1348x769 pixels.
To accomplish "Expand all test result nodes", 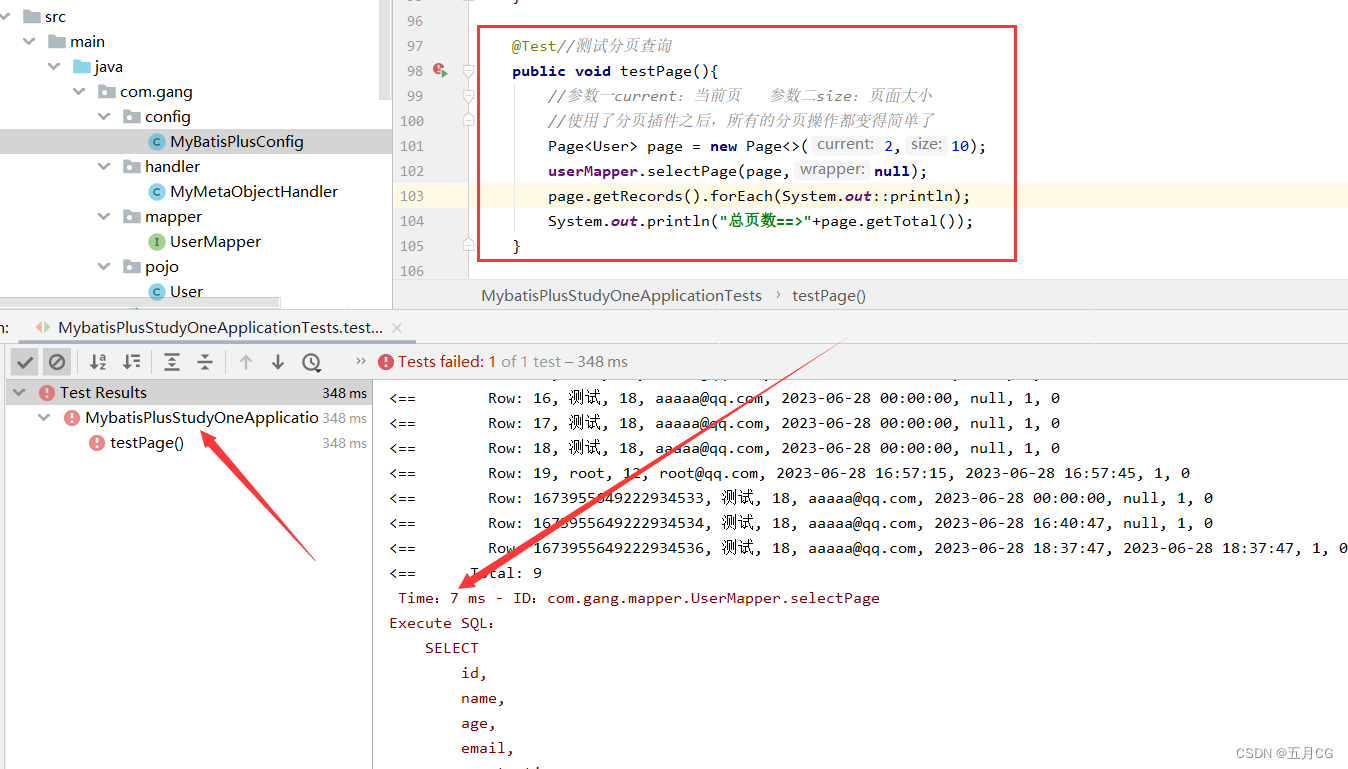I will coord(172,362).
